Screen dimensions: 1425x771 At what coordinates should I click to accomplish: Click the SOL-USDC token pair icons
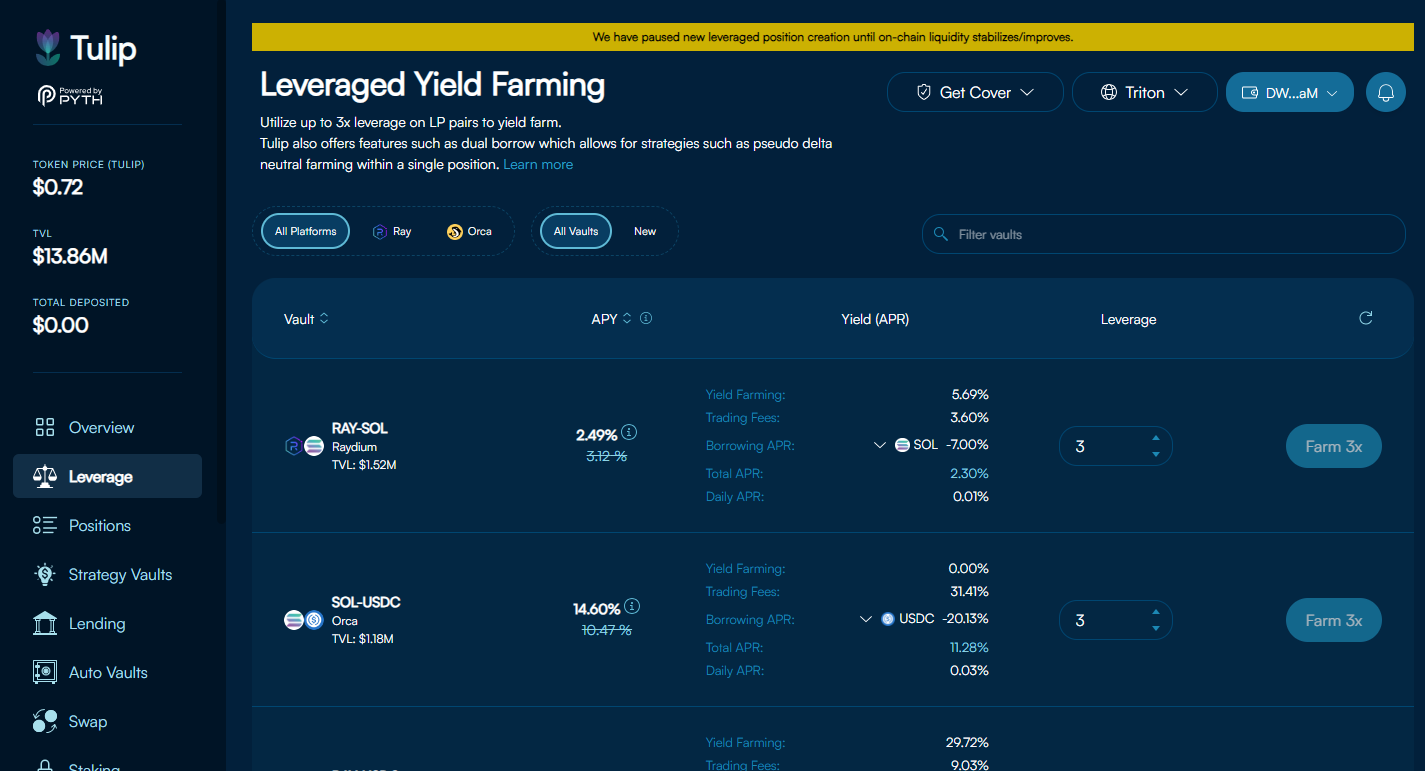click(304, 620)
